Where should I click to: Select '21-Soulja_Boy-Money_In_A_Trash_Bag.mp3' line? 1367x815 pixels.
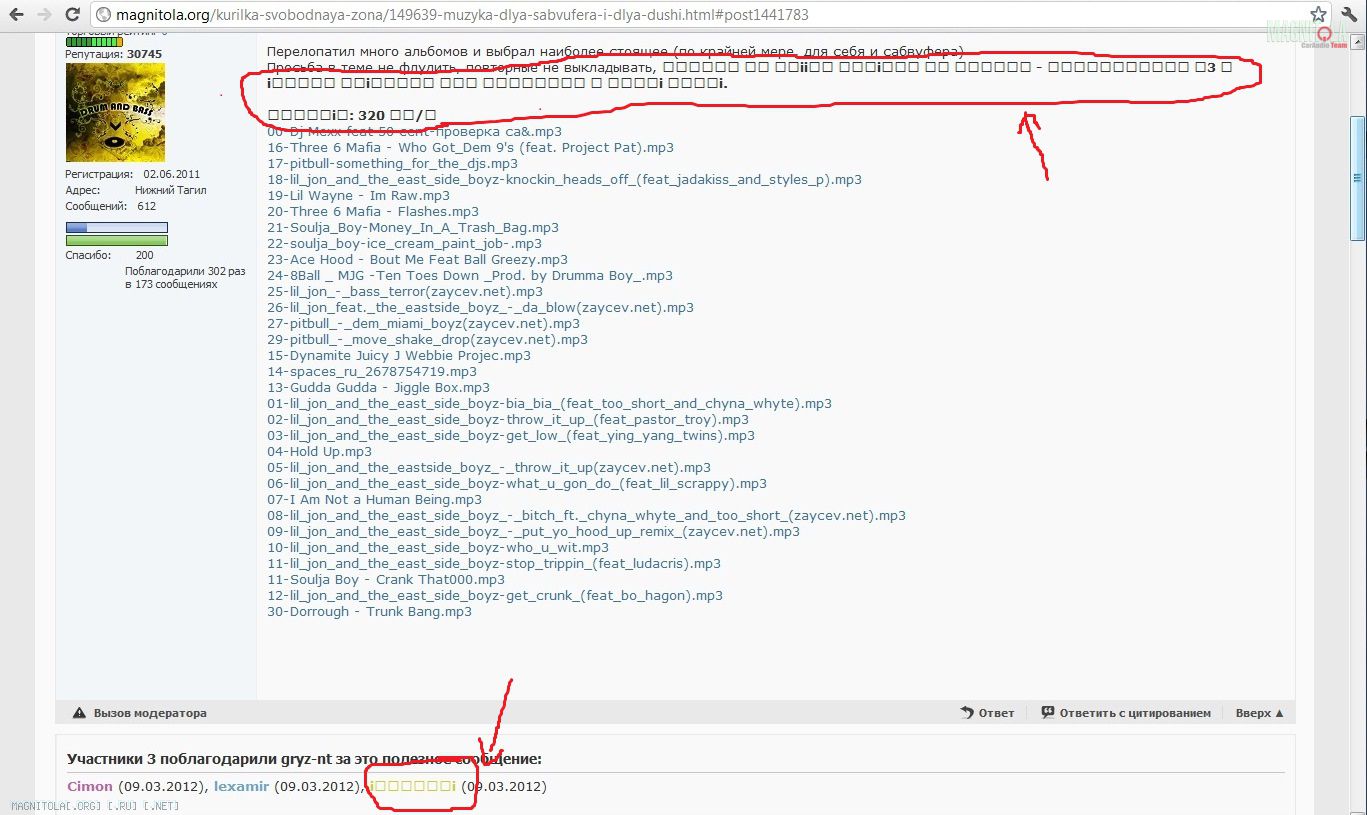pyautogui.click(x=413, y=228)
